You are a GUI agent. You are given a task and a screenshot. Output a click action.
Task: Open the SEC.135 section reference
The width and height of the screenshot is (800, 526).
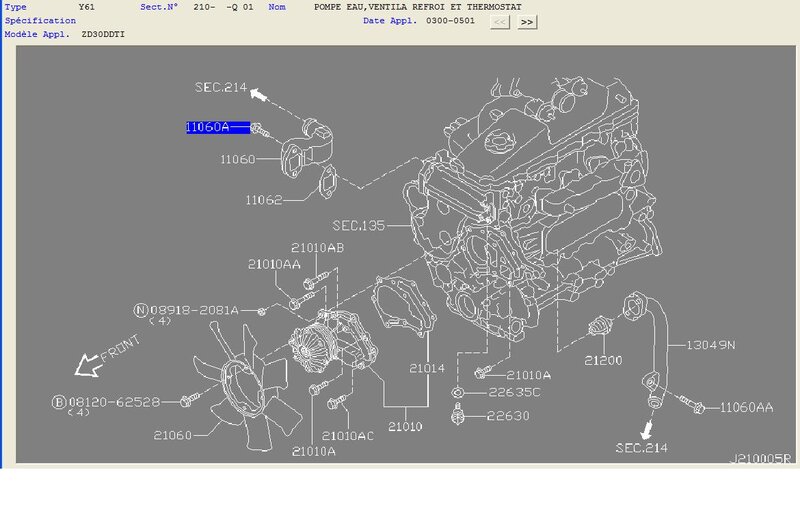[x=358, y=226]
